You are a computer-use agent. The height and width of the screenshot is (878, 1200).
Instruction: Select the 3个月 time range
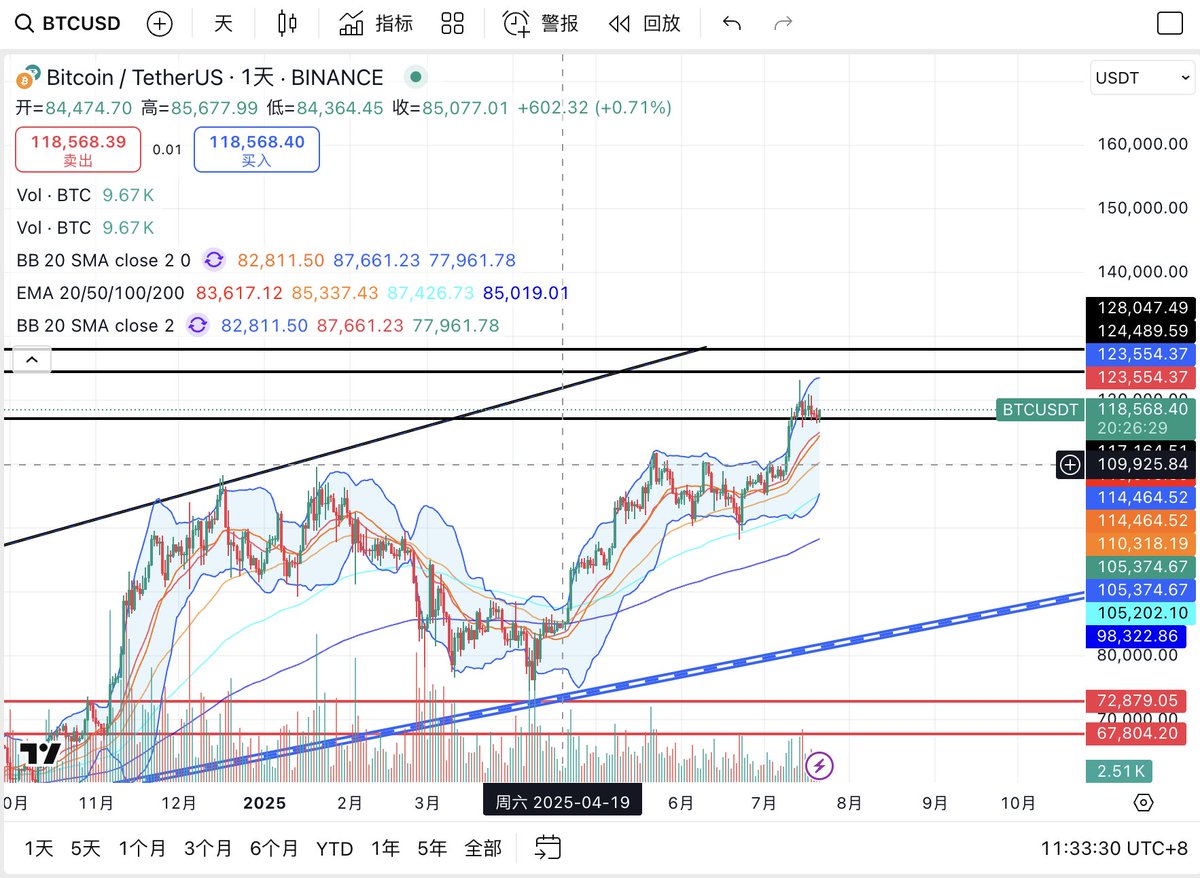pos(207,849)
